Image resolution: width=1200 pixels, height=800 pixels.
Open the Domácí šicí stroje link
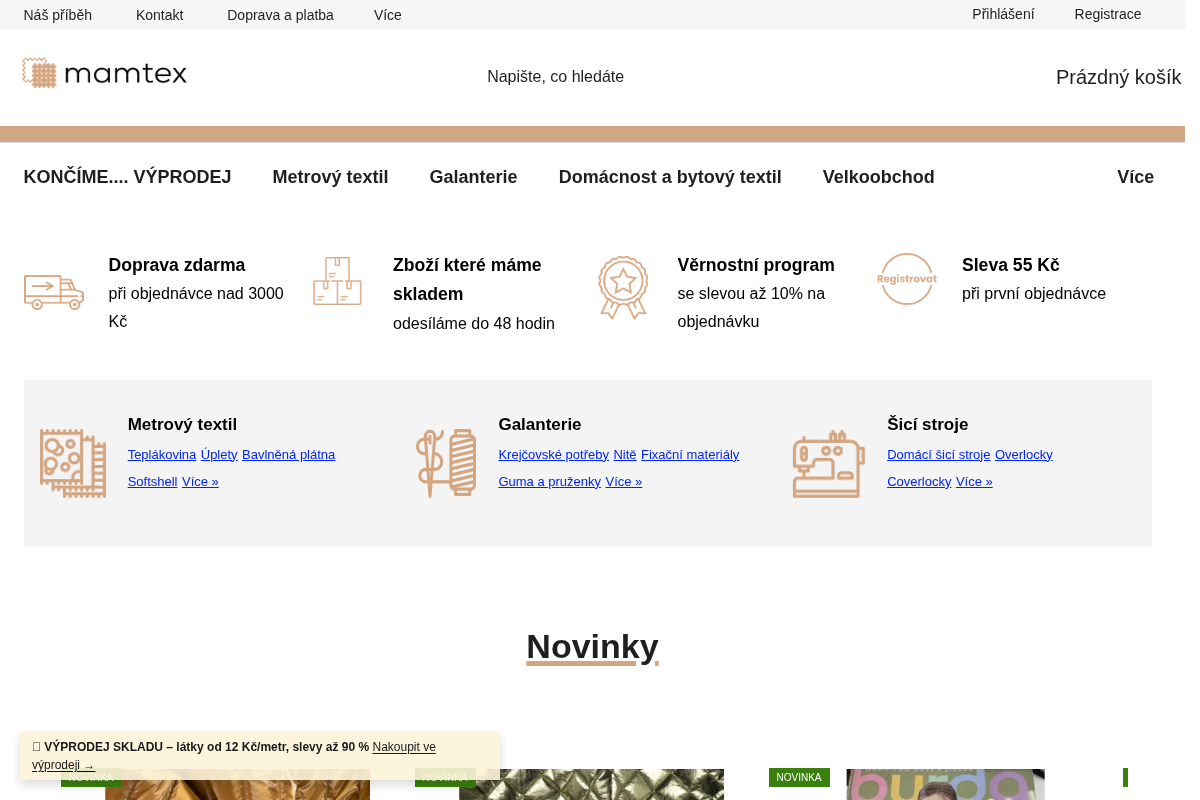point(939,455)
